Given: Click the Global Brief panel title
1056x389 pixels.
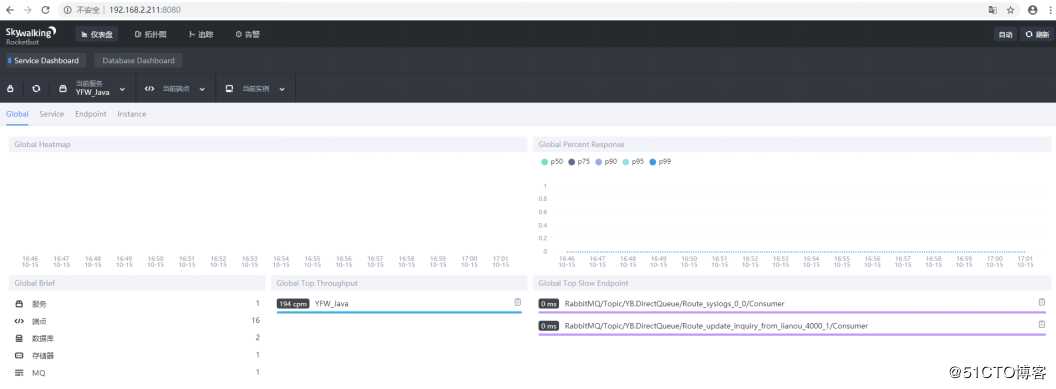Looking at the screenshot, I should point(34,283).
